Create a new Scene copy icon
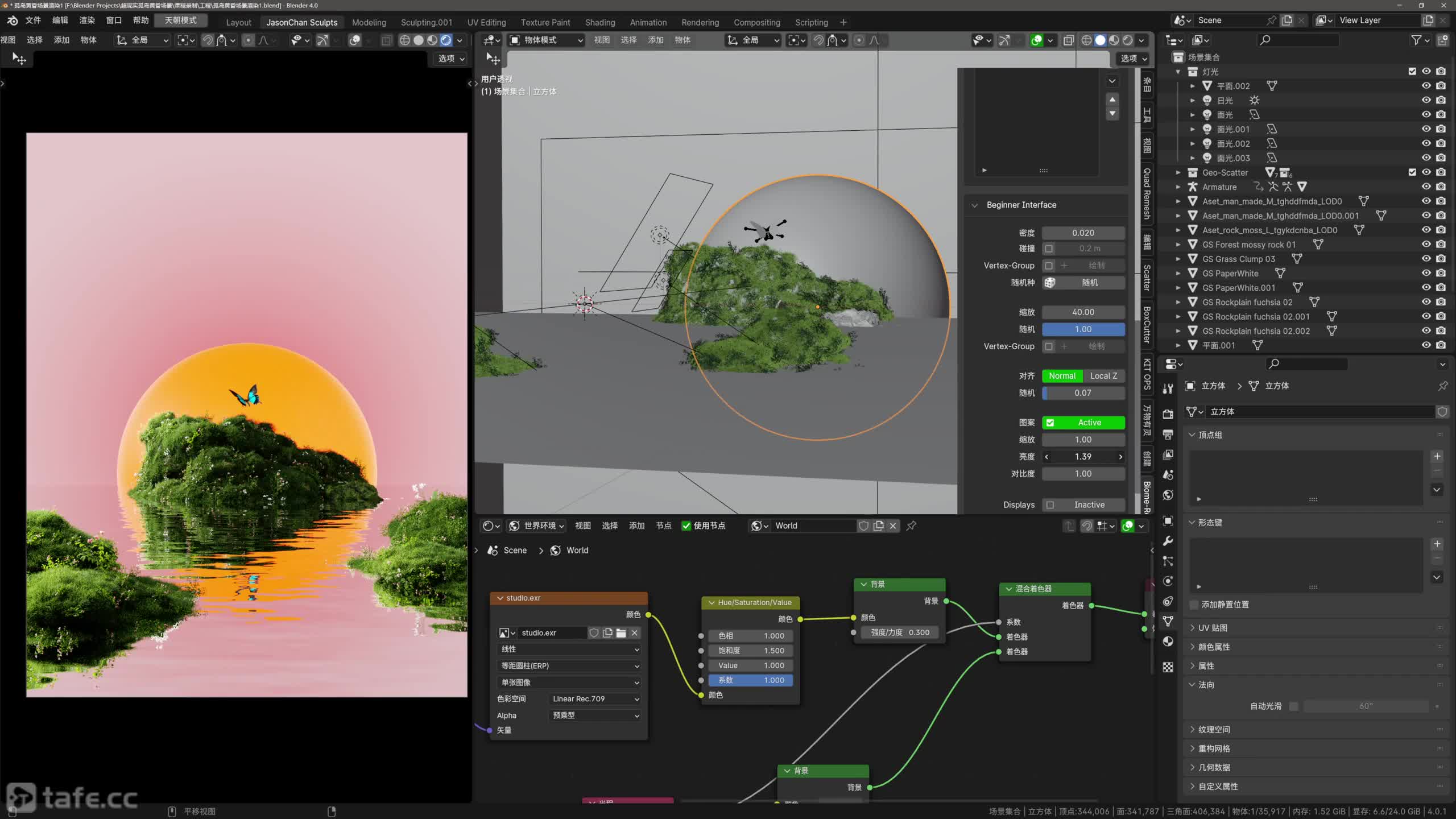Image resolution: width=1456 pixels, height=819 pixels. click(1287, 20)
